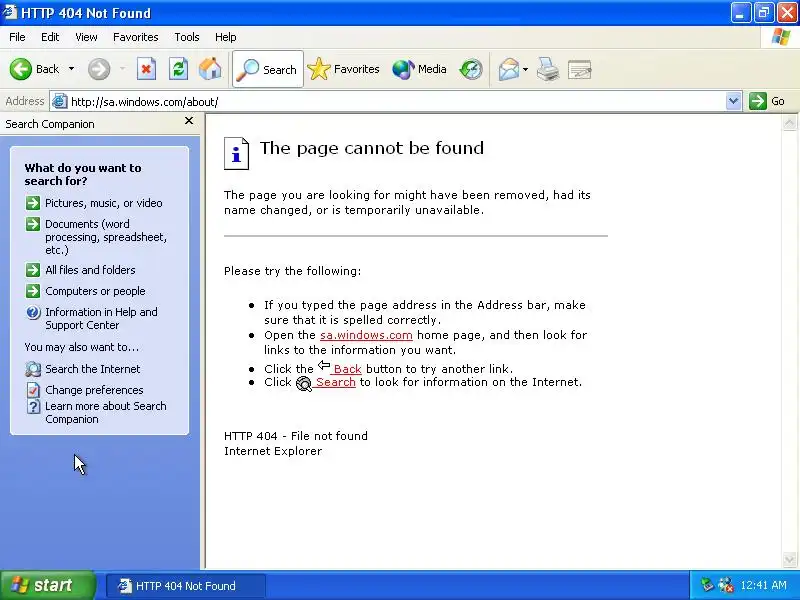The width and height of the screenshot is (800, 600).
Task: Click the Windows flag logo in menu bar
Action: [x=781, y=37]
